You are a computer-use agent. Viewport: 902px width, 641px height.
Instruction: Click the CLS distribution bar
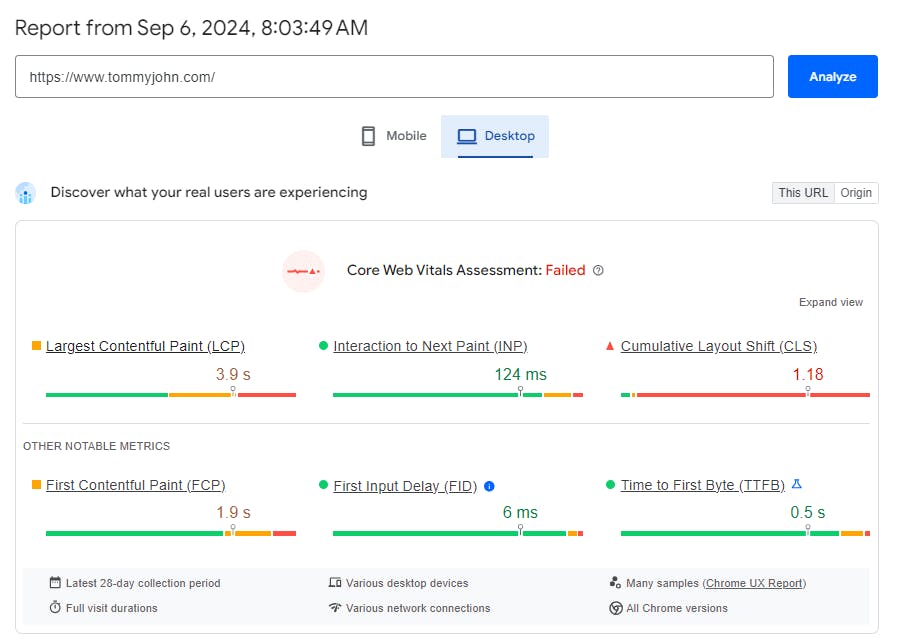(746, 395)
